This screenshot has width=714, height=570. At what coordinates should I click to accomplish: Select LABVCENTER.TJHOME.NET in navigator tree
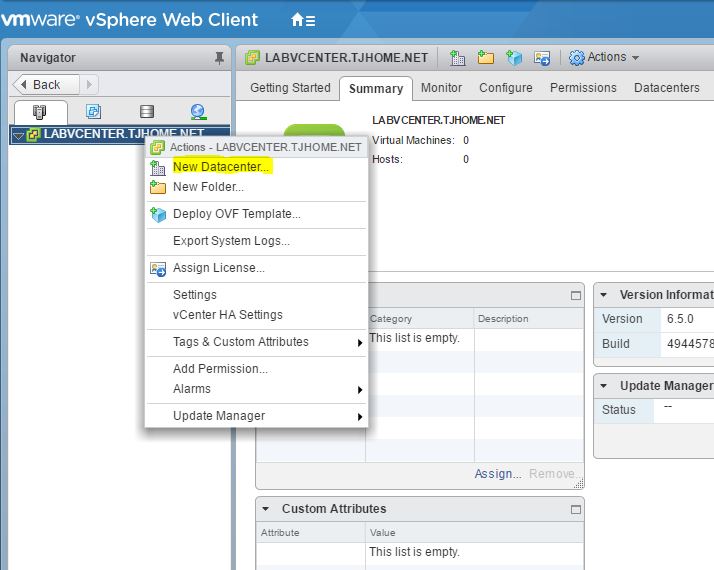pos(120,135)
